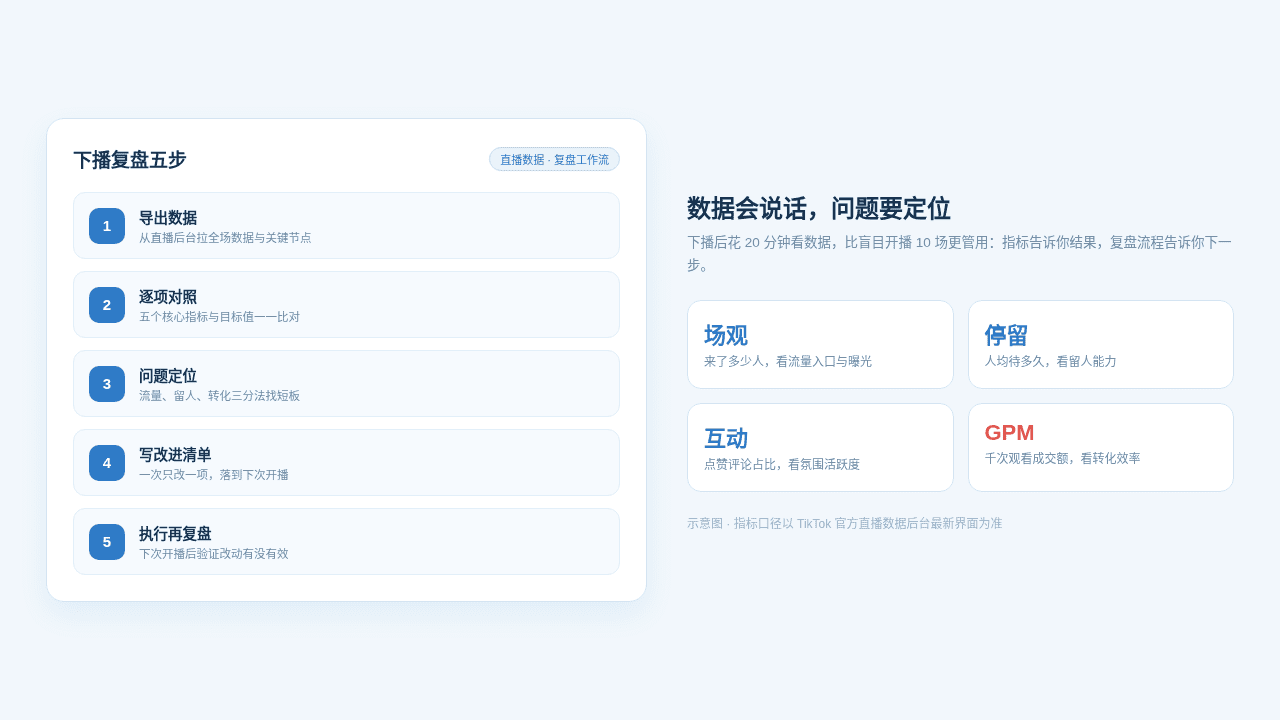
Task: Select the 直播数据 · 复盘工作流 tag
Action: coord(554,159)
